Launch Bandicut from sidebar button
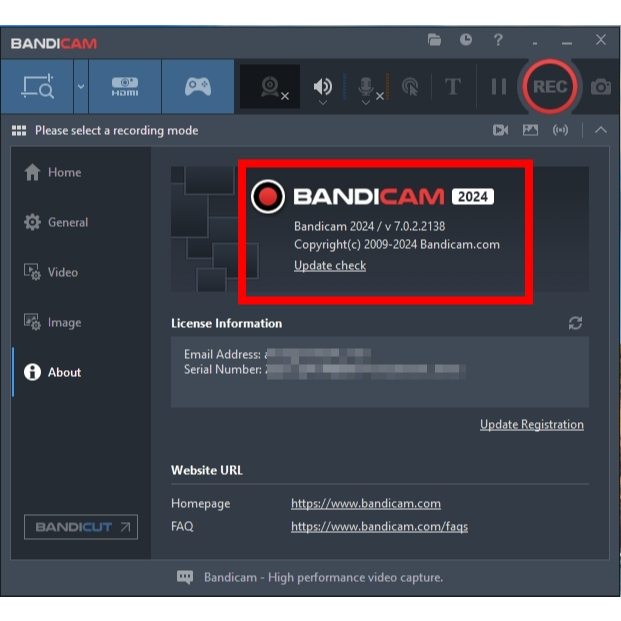The height and width of the screenshot is (621, 621). tap(81, 527)
